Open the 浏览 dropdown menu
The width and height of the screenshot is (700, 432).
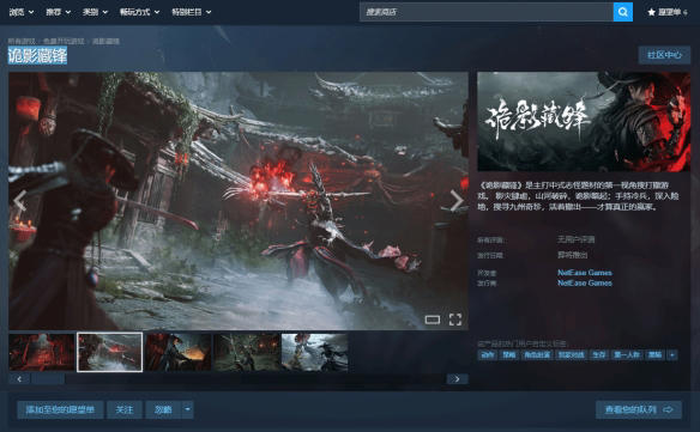(x=21, y=12)
